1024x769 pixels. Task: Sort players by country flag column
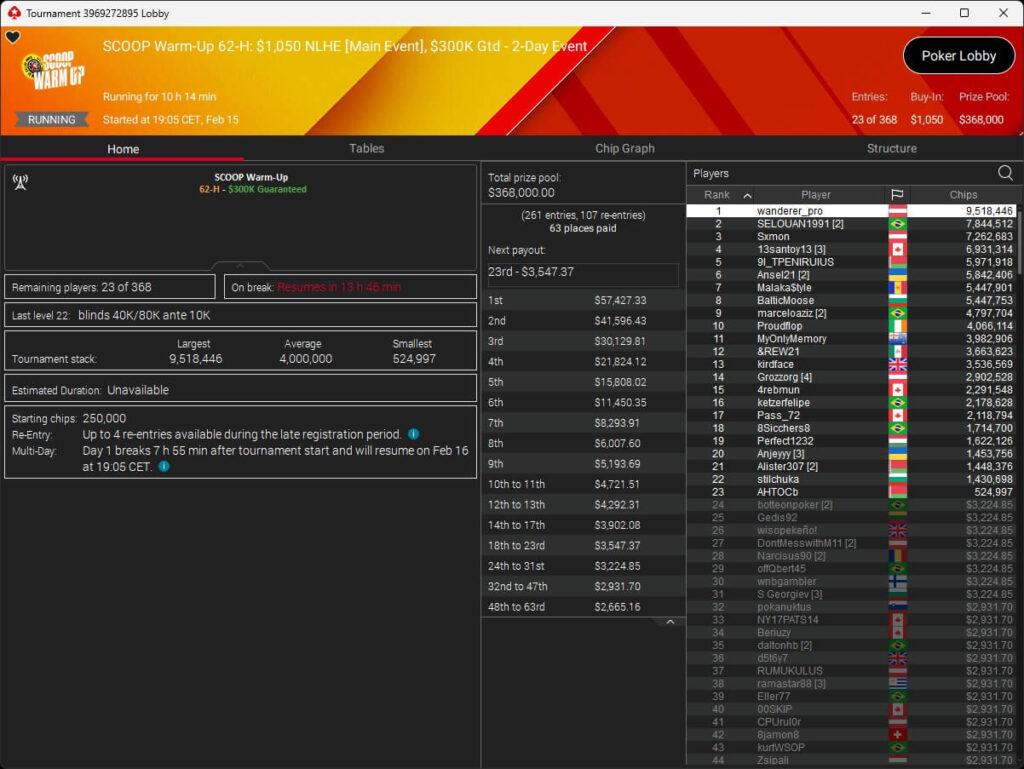pyautogui.click(x=897, y=195)
